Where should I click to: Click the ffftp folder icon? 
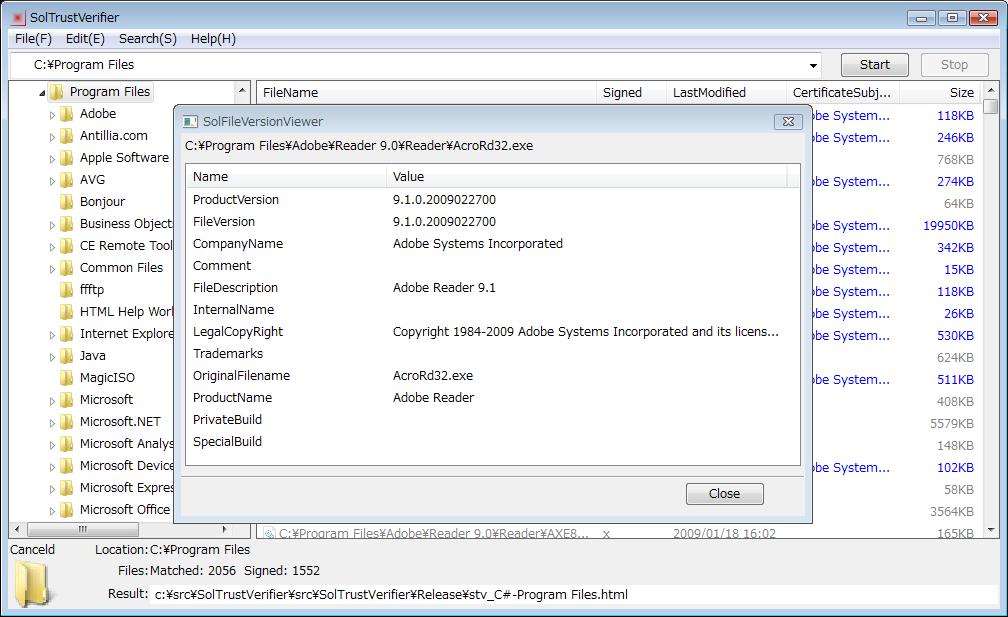[x=67, y=290]
